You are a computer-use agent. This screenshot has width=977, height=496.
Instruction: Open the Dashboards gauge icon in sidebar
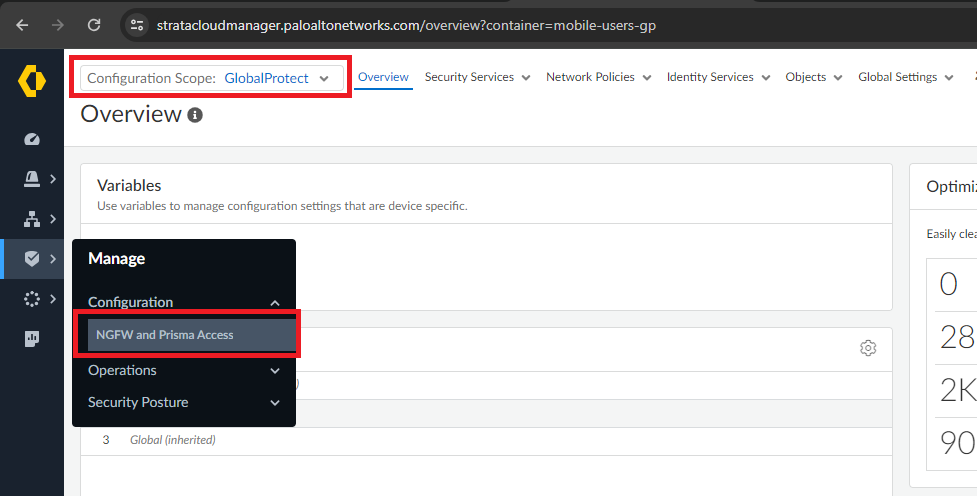click(x=32, y=139)
